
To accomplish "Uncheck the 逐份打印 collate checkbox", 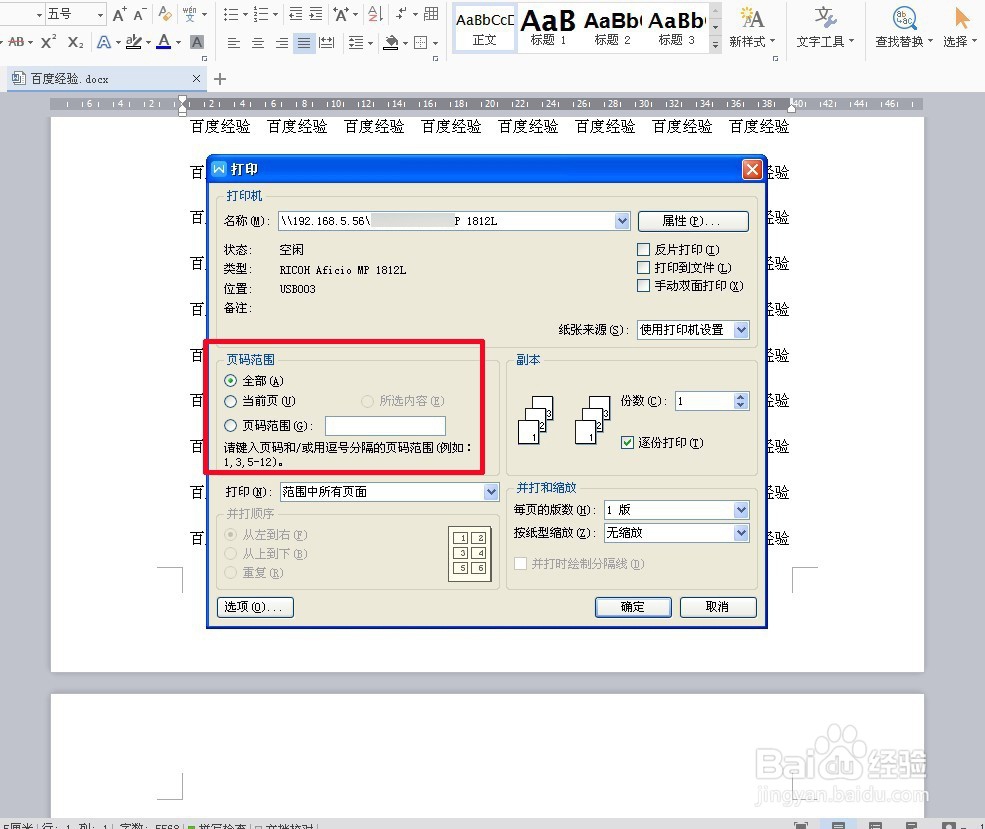I will tap(627, 443).
